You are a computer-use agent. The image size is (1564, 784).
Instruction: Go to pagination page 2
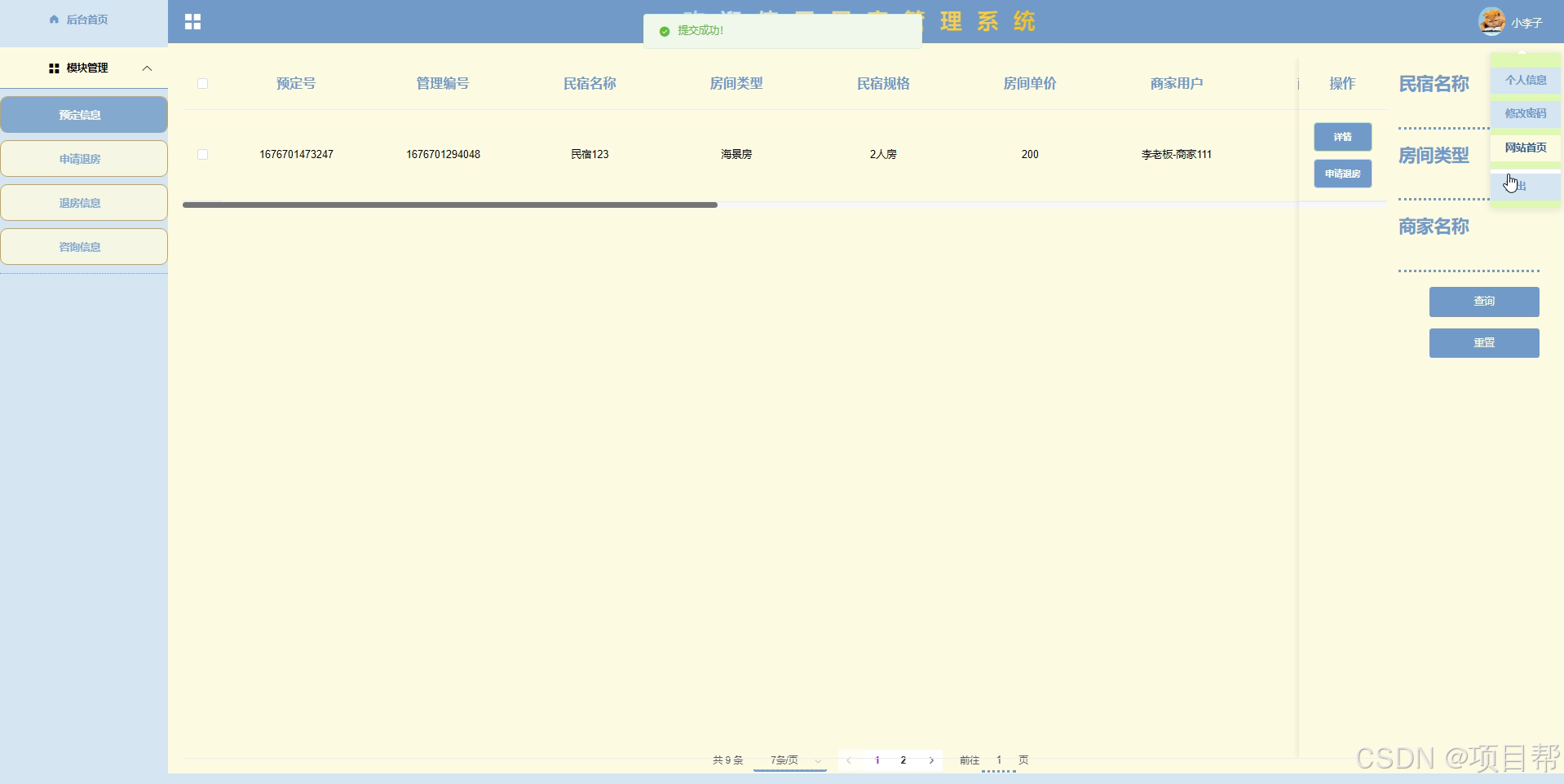pyautogui.click(x=903, y=760)
